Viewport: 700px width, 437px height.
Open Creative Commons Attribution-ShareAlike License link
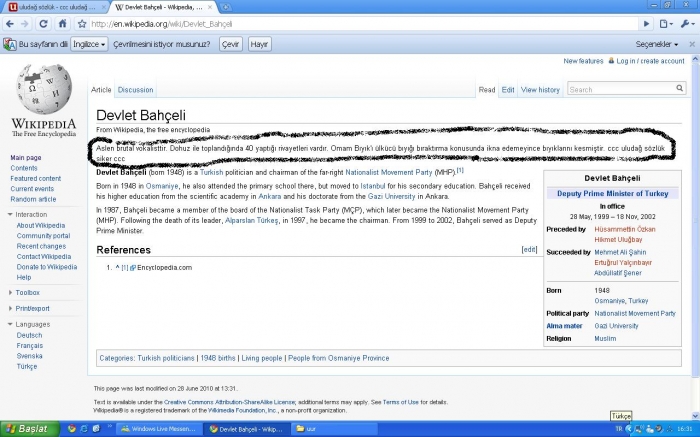229,402
